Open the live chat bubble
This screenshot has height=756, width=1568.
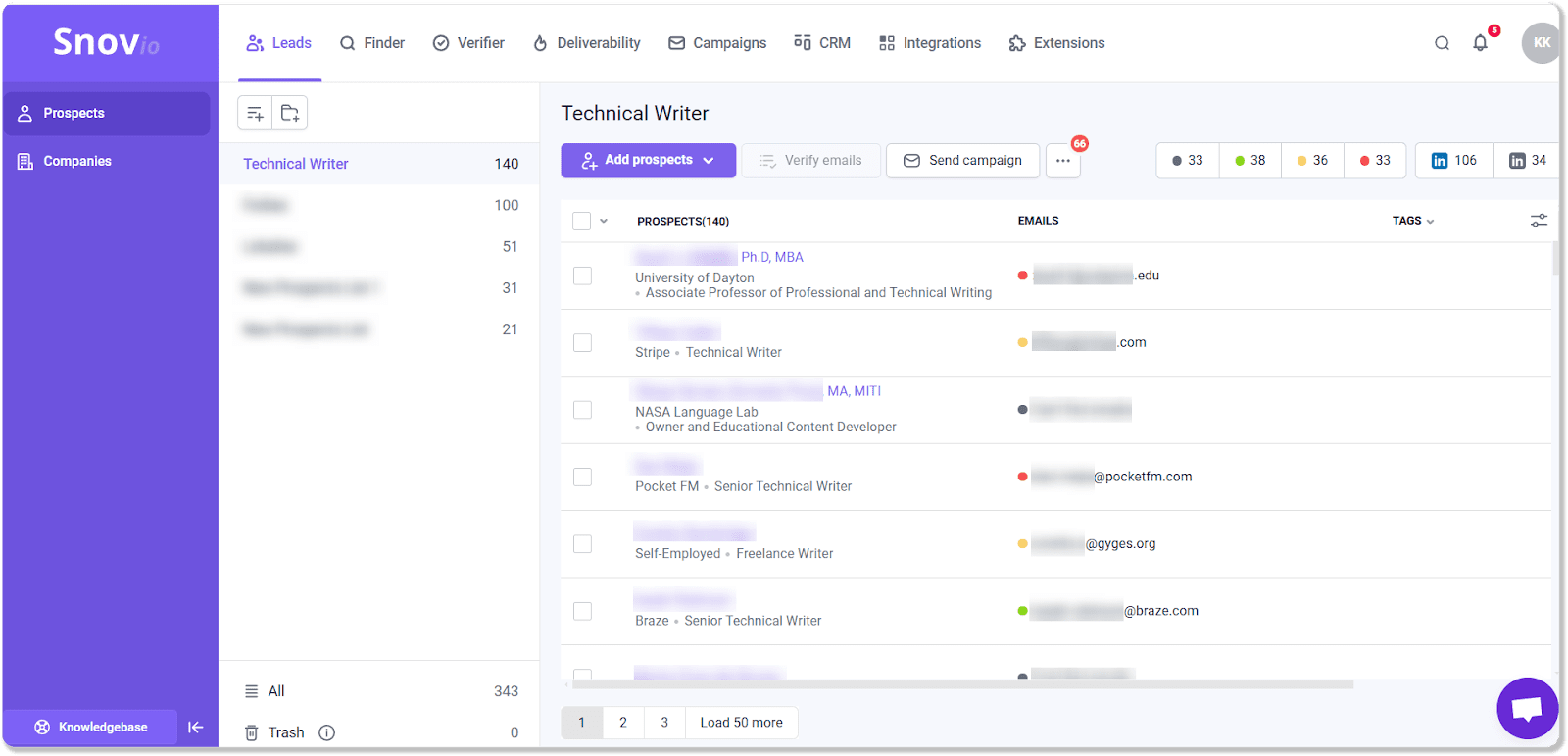(1527, 708)
